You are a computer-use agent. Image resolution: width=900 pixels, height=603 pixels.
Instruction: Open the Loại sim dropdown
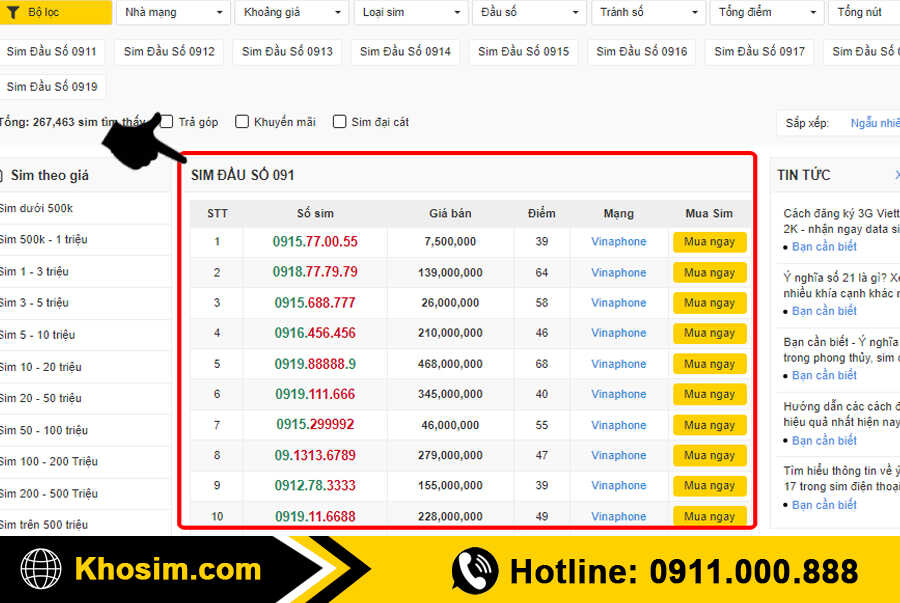point(409,12)
